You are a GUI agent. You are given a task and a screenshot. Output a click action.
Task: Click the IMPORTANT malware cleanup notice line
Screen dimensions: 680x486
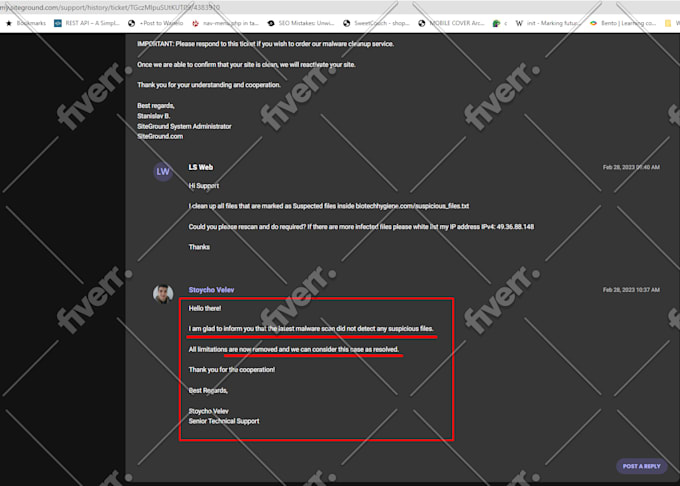(265, 44)
